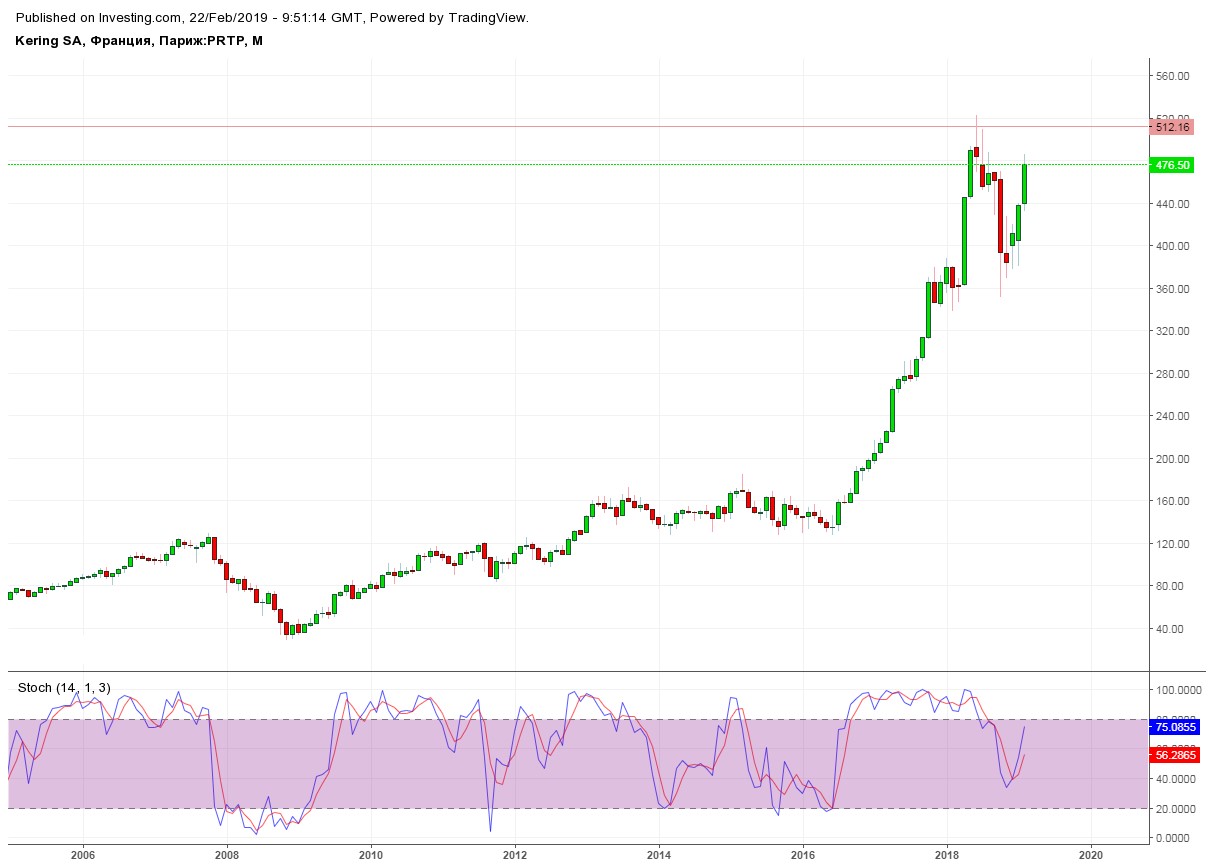
Task: Click the 2012 year label on time axis
Action: point(515,855)
